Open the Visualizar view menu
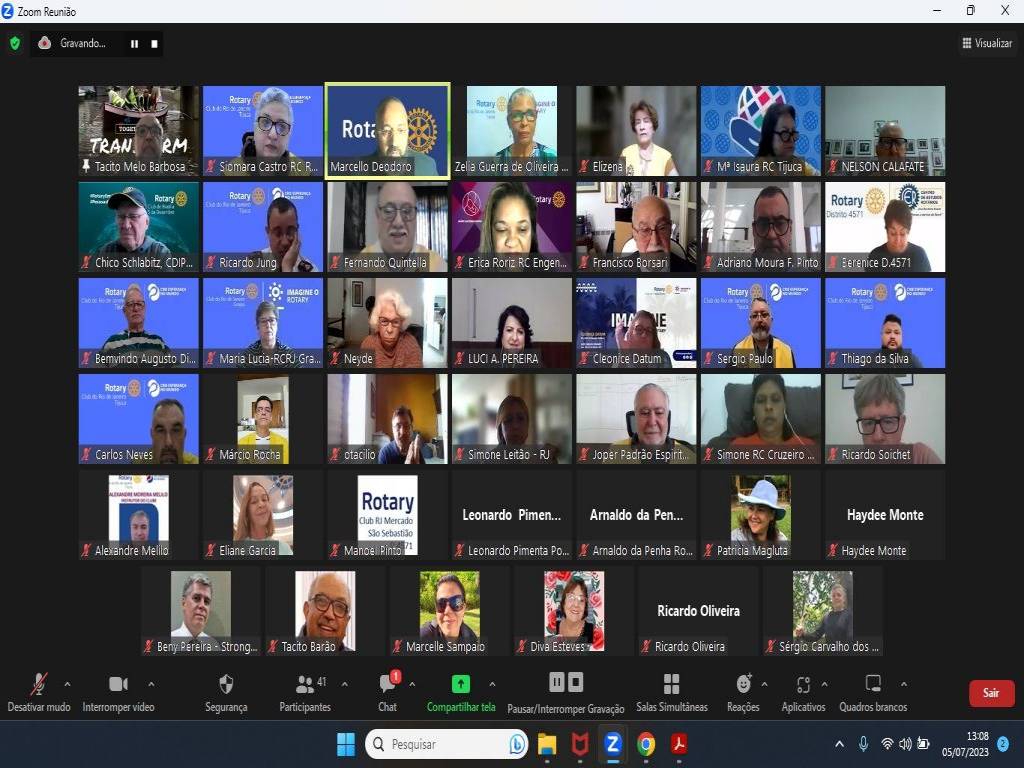 pos(986,43)
